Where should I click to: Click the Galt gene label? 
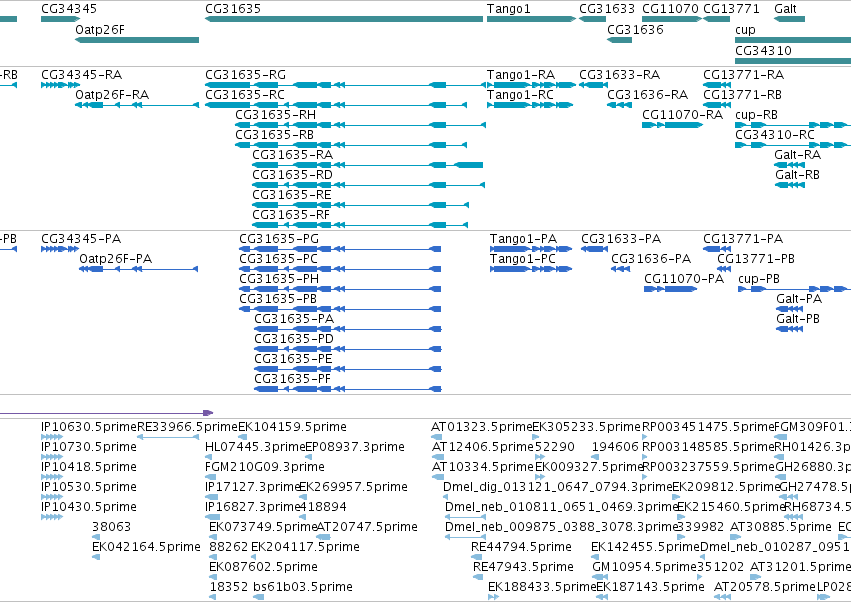point(785,9)
